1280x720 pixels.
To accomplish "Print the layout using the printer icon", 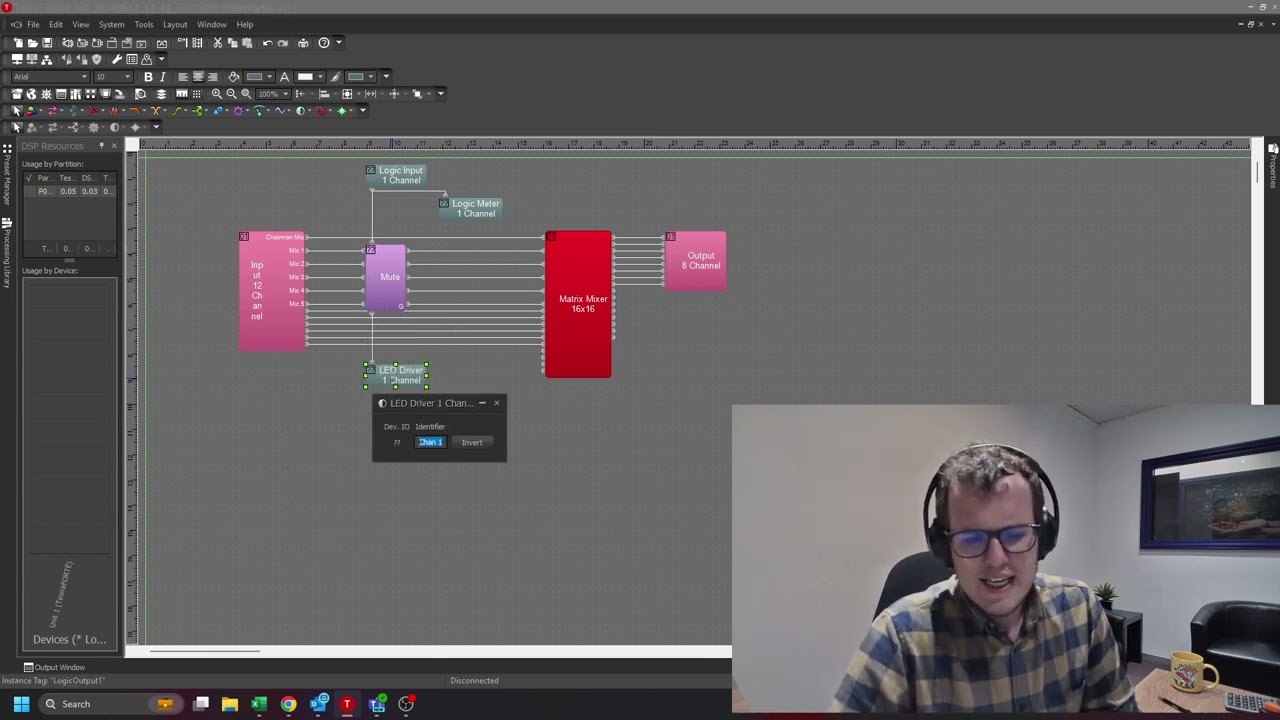I will pyautogui.click(x=303, y=43).
